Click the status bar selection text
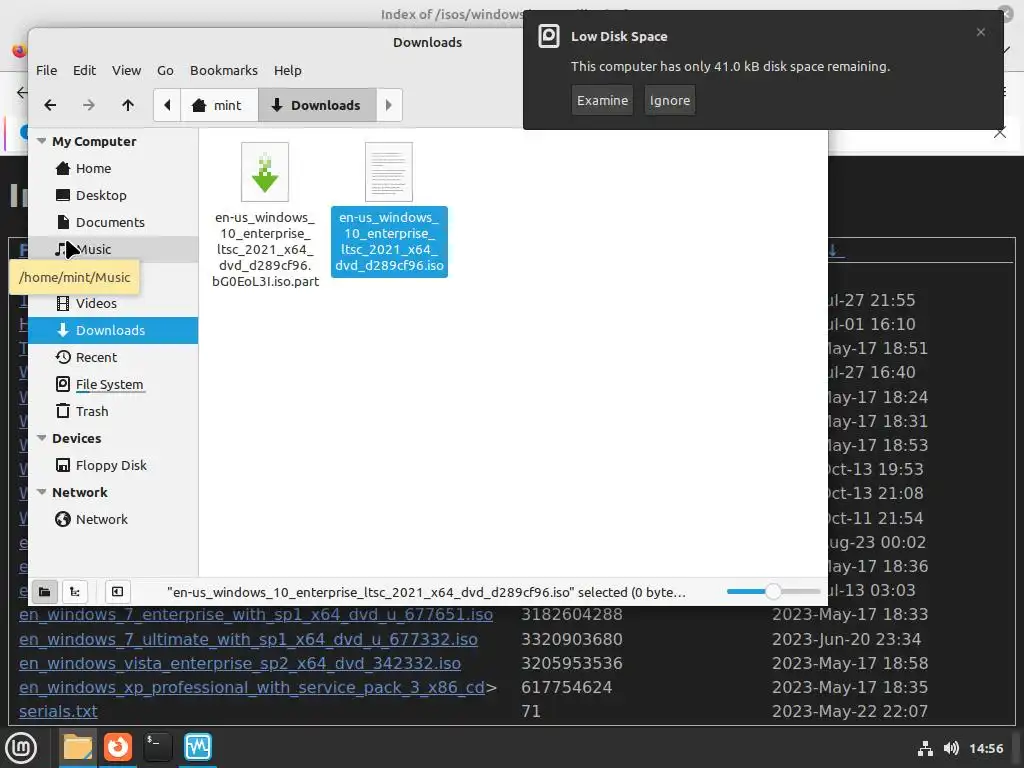 pos(426,592)
